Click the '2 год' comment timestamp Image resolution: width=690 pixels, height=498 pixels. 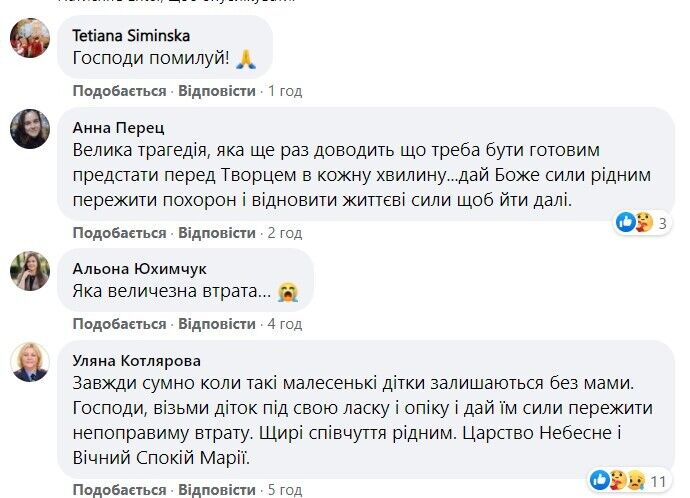[x=285, y=233]
